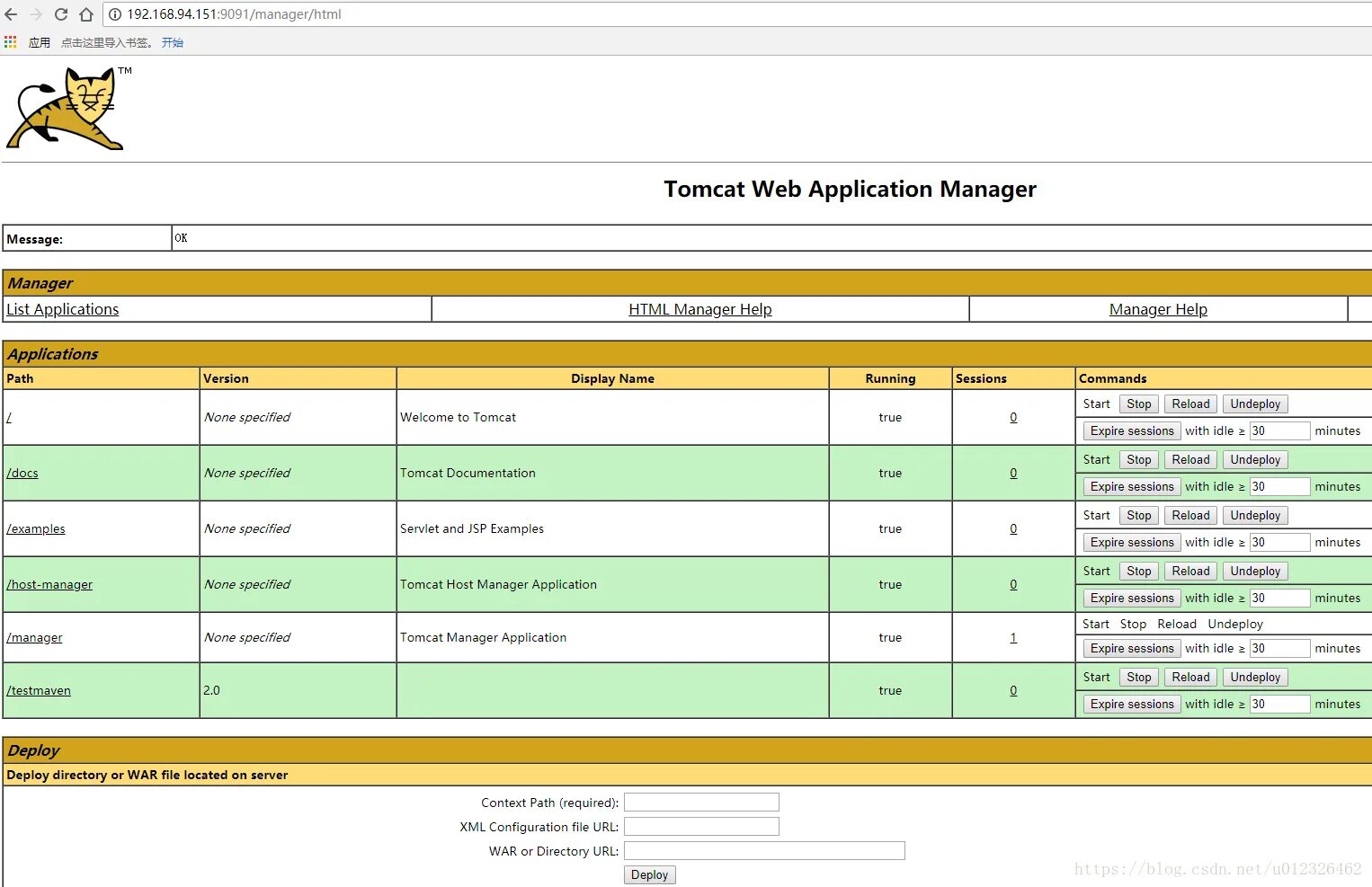
Task: Open List Applications link
Action: click(x=62, y=309)
